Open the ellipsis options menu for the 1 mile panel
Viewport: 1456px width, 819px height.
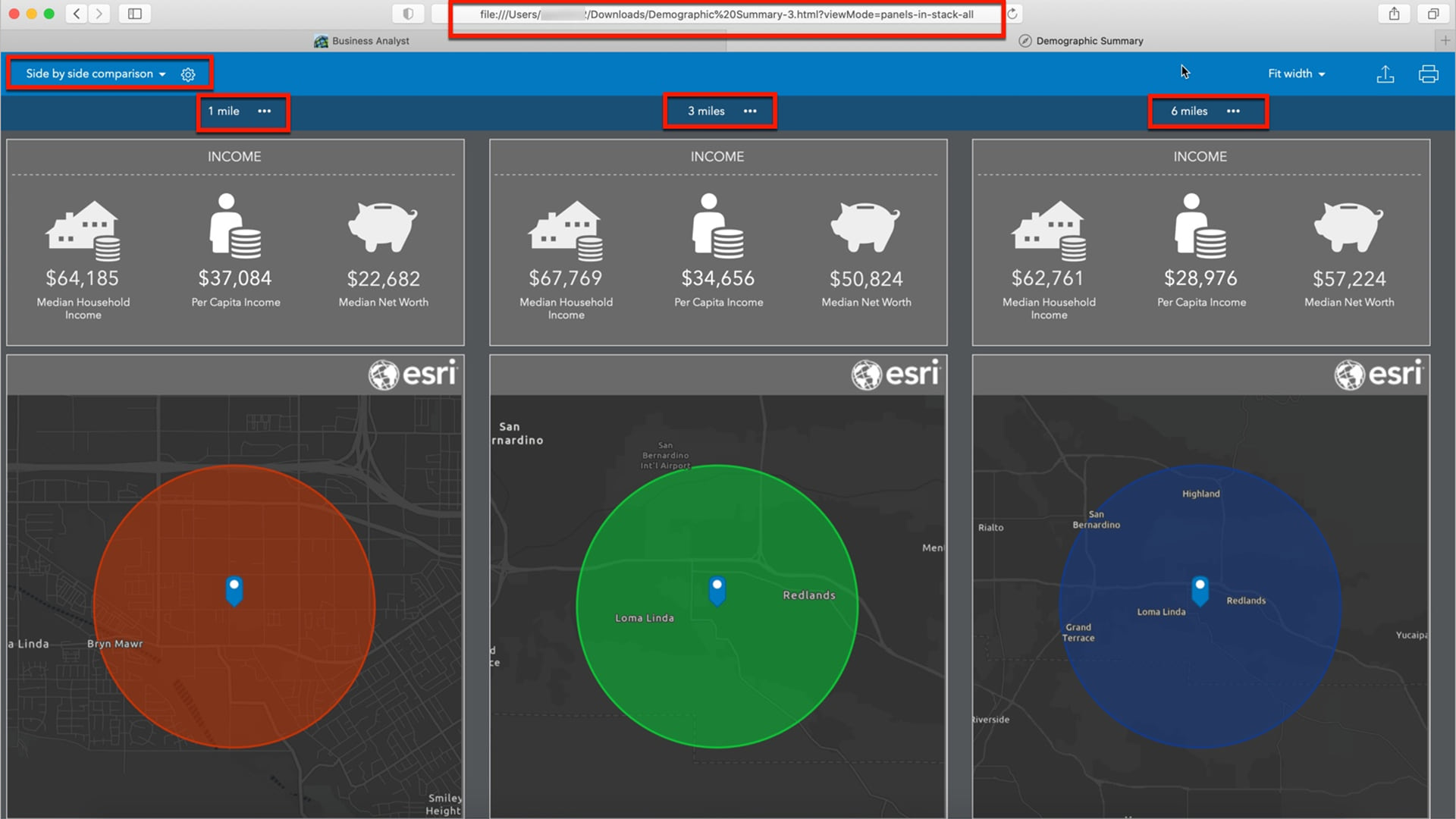point(265,111)
